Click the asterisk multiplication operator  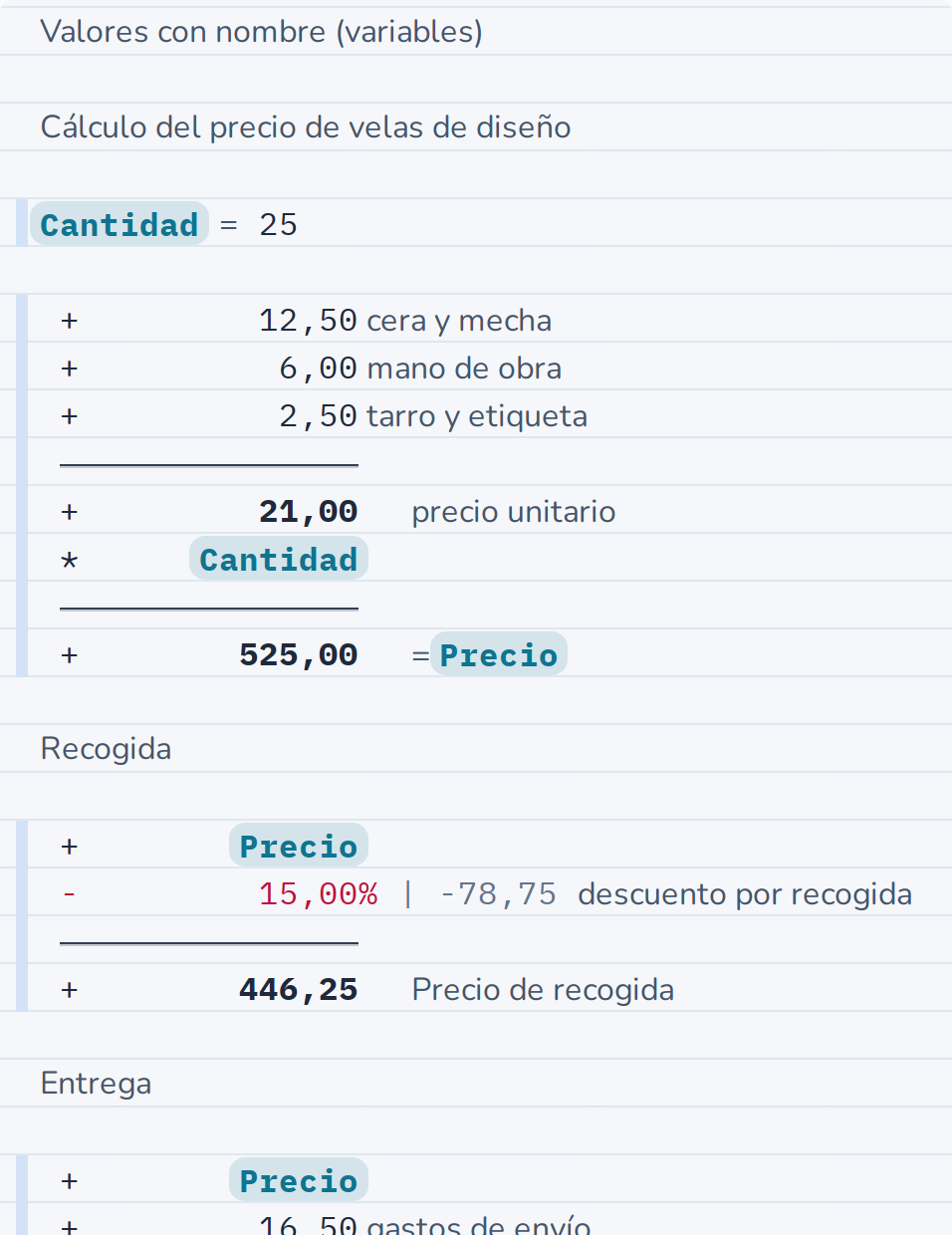pyautogui.click(x=69, y=561)
